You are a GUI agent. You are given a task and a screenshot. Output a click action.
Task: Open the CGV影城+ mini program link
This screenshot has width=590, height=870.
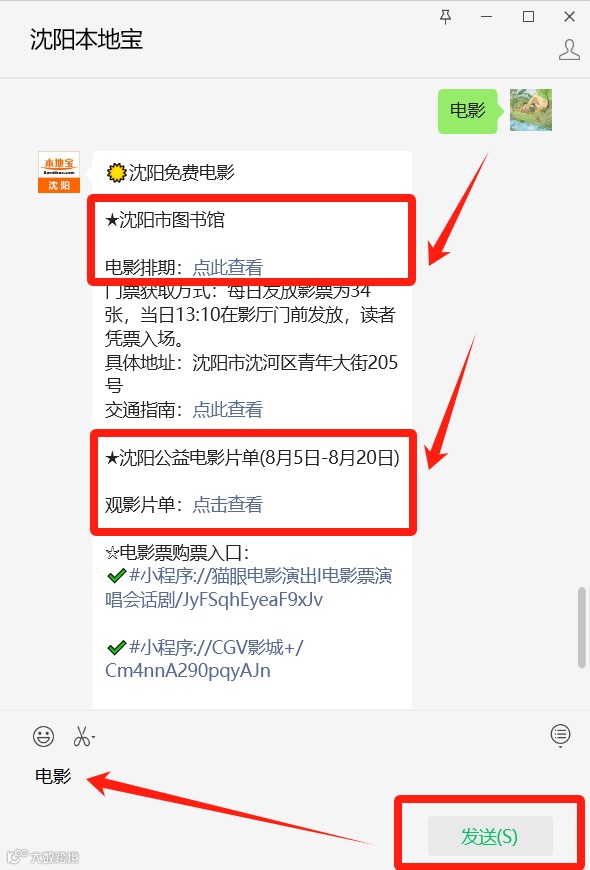(205, 659)
